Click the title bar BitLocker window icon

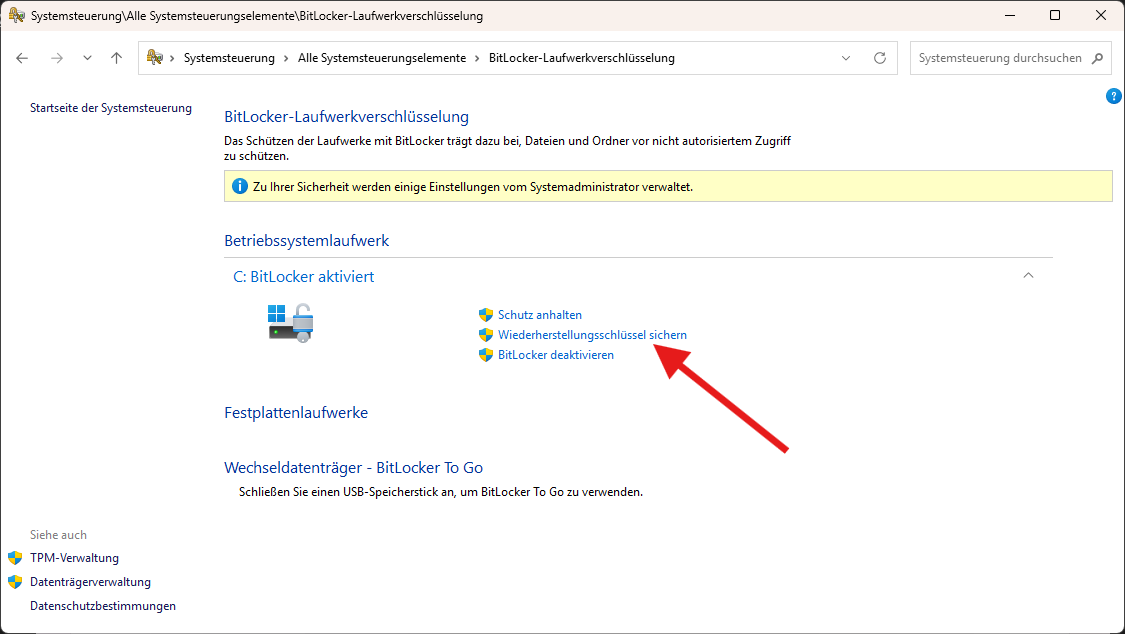[x=17, y=15]
